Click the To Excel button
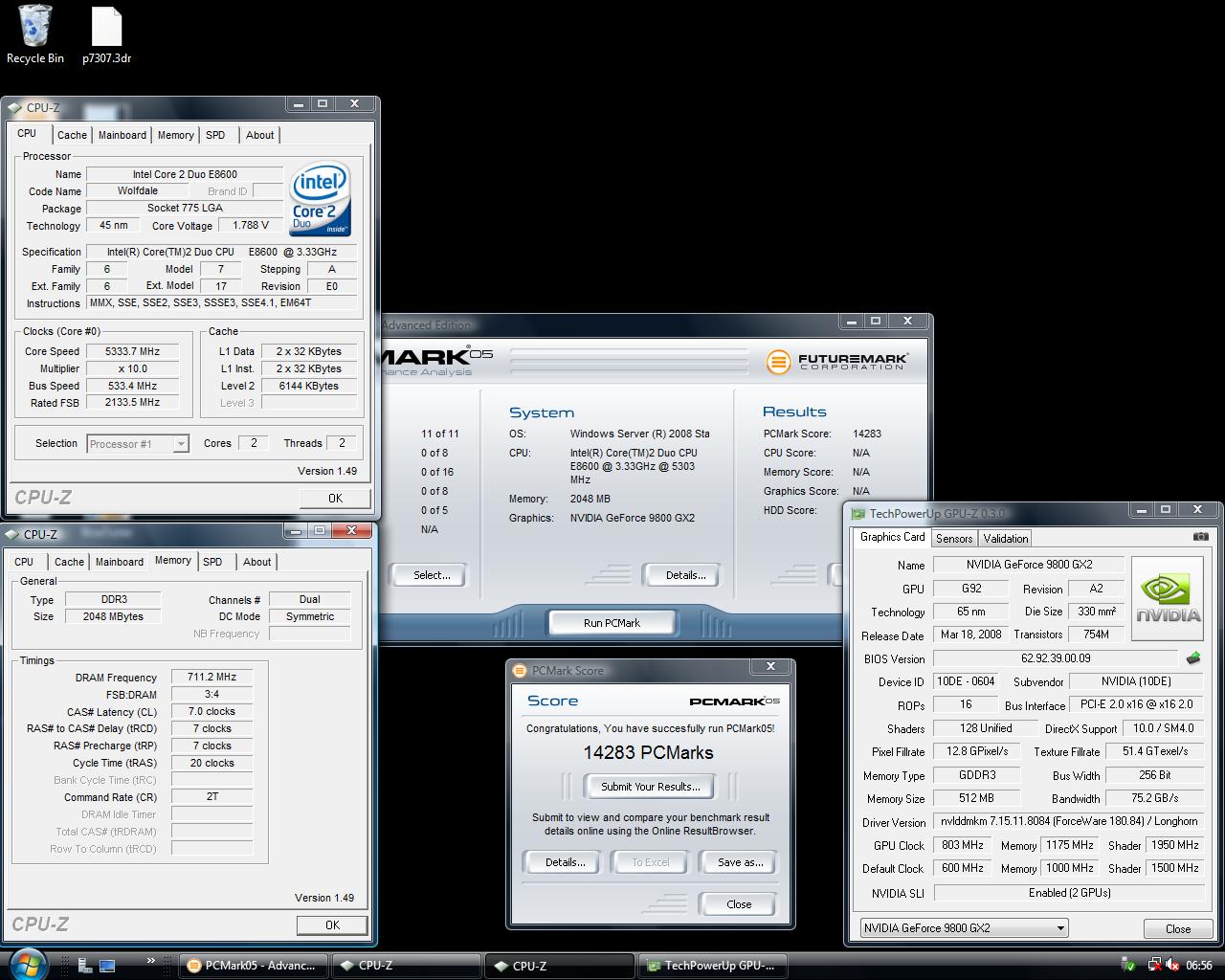Viewport: 1225px width, 980px height. pos(651,862)
